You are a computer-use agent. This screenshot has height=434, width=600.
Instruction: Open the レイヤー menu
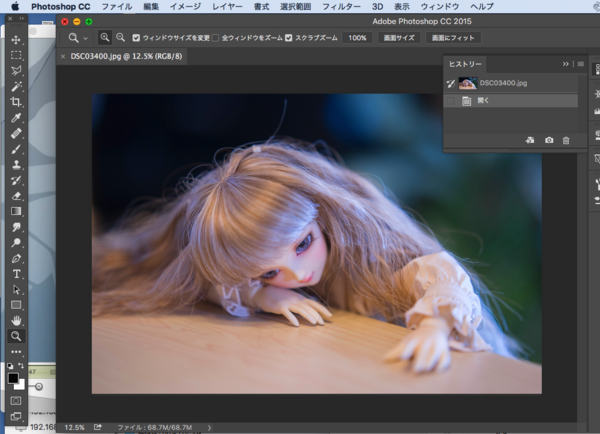click(227, 7)
